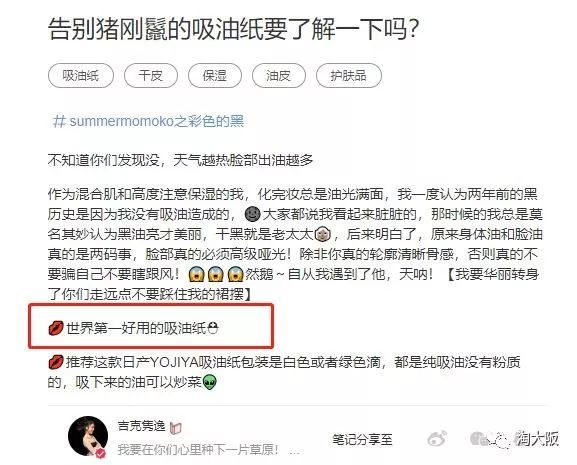The width and height of the screenshot is (577, 465).
Task: Open author 吉克隽逸's profile name
Action: [142, 426]
